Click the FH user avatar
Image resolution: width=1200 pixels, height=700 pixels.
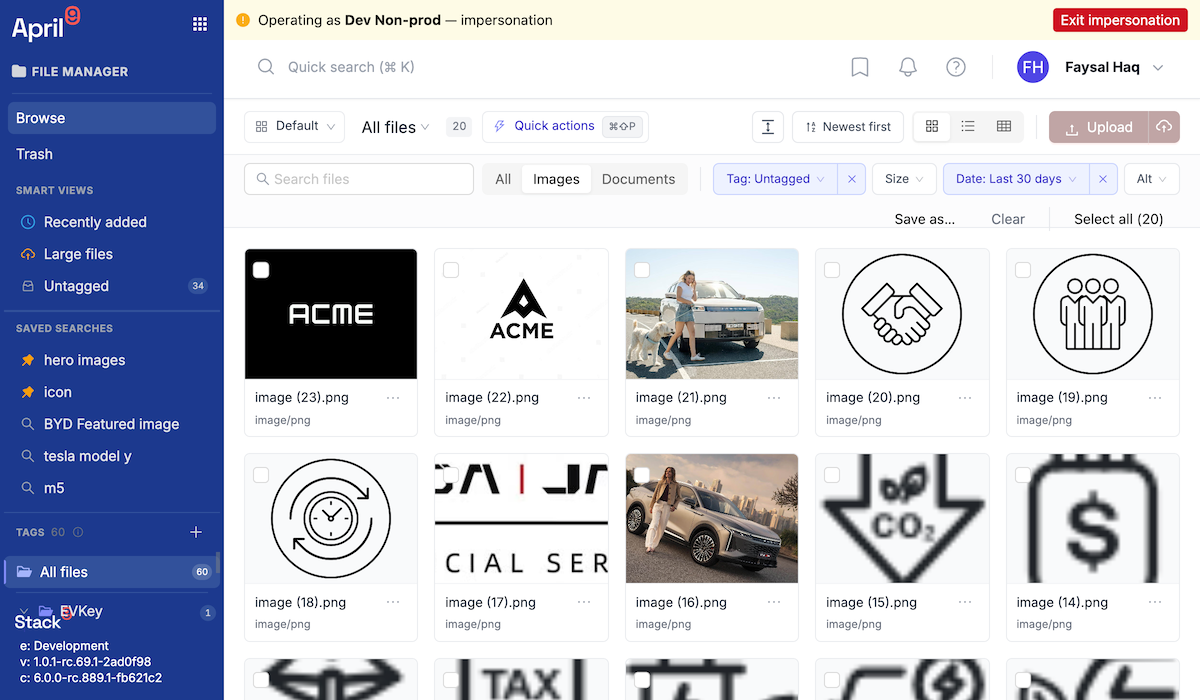point(1033,67)
